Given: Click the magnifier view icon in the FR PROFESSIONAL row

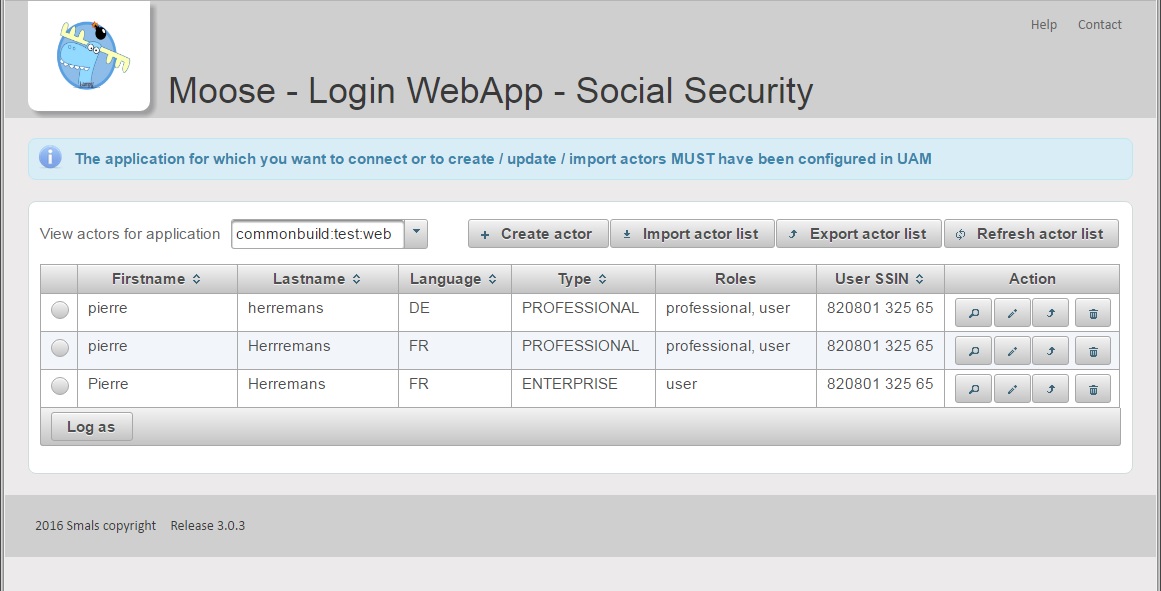Looking at the screenshot, I should point(973,352).
